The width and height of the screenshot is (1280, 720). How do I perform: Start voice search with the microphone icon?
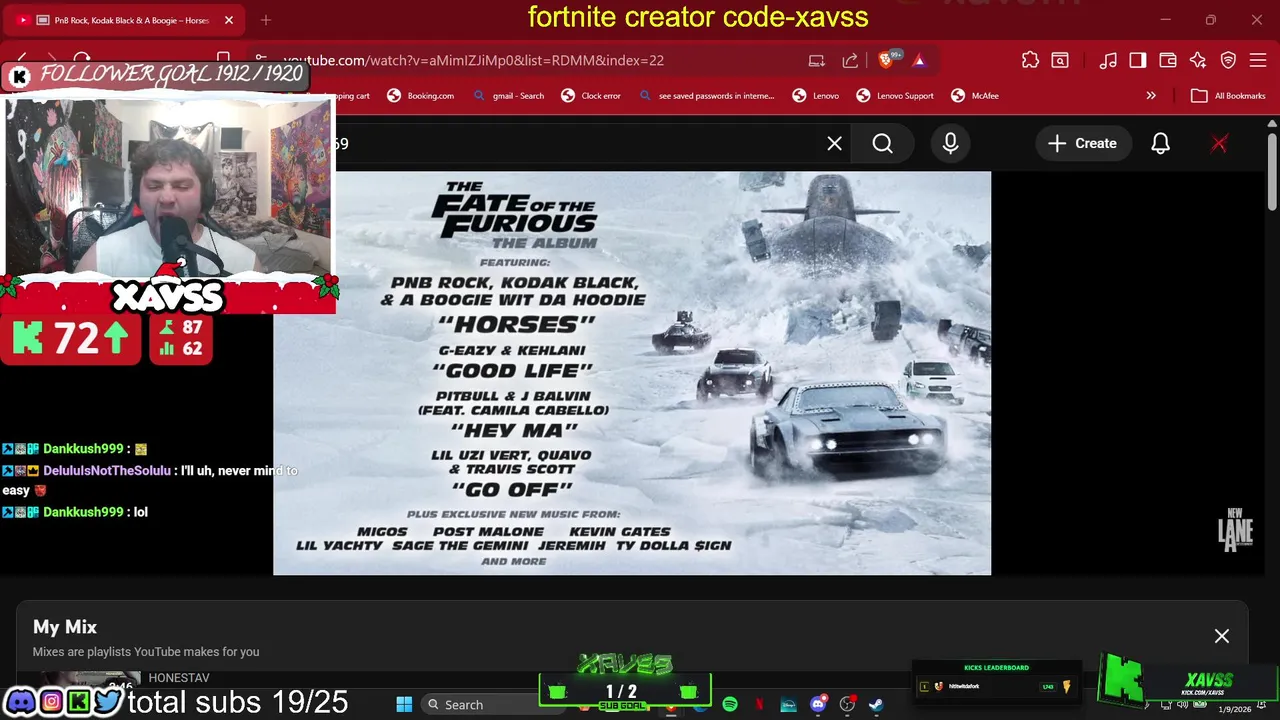point(950,143)
